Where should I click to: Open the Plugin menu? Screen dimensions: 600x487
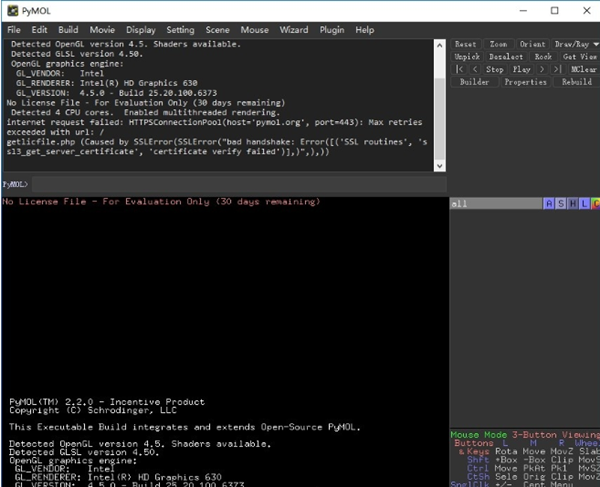pyautogui.click(x=332, y=30)
